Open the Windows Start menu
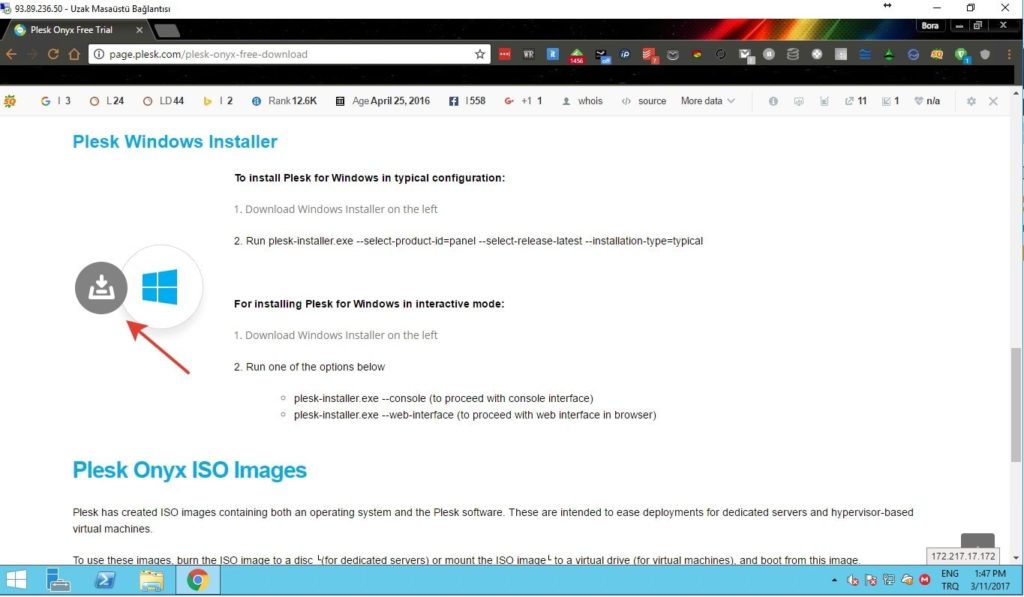 [17, 580]
